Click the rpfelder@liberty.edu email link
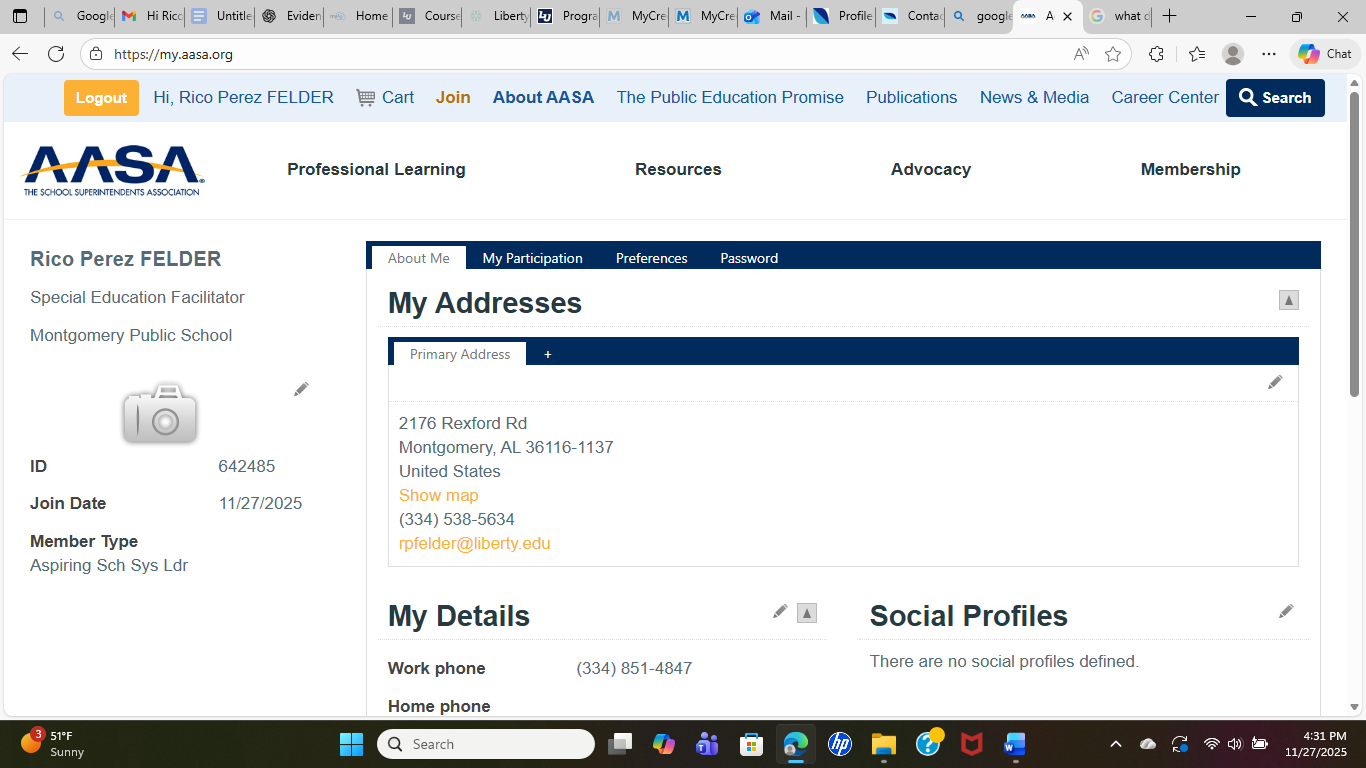Viewport: 1366px width, 768px height. pos(474,543)
